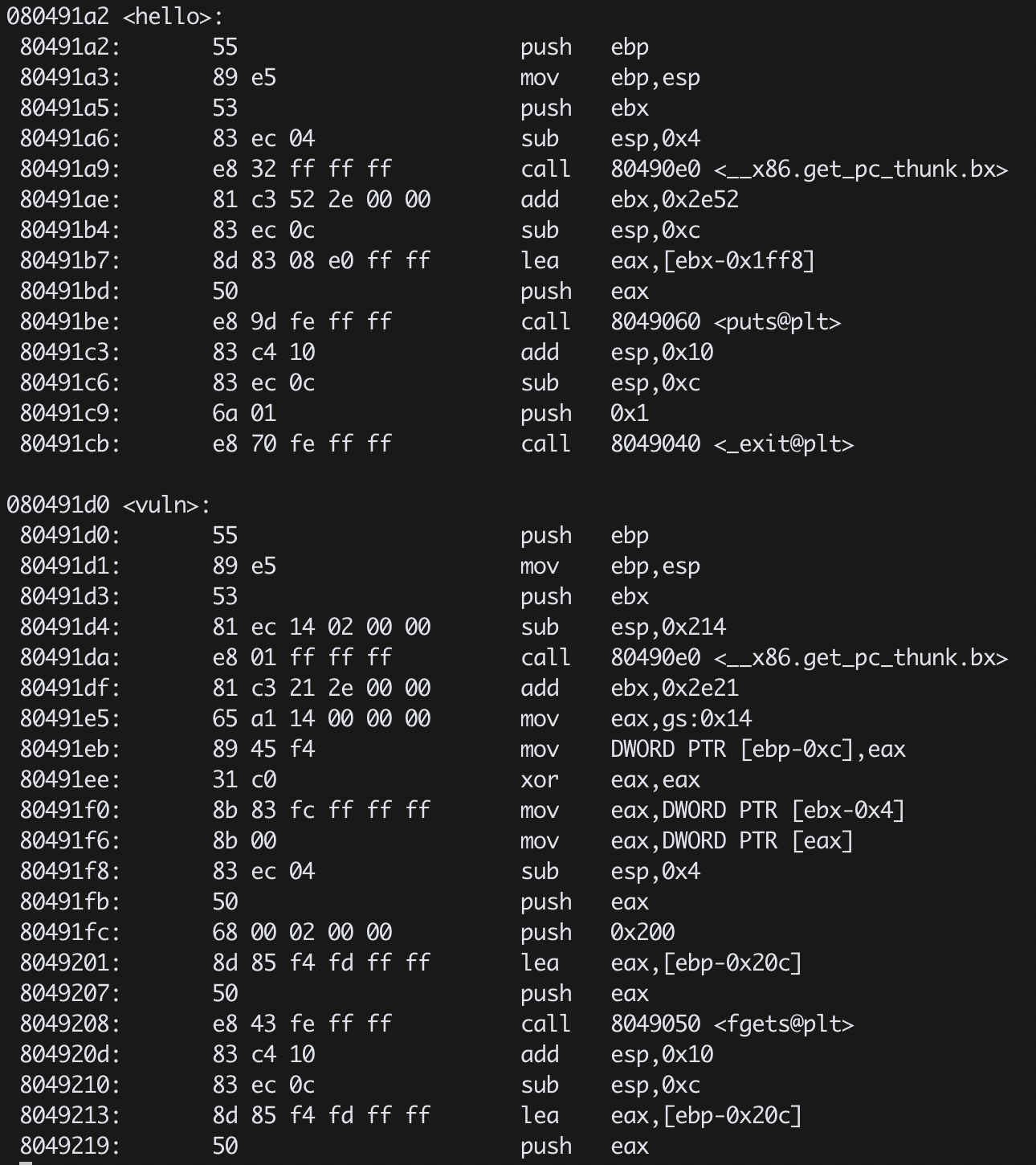
Task: Click the mov eax,gs:0x14 instruction
Action: (635, 719)
